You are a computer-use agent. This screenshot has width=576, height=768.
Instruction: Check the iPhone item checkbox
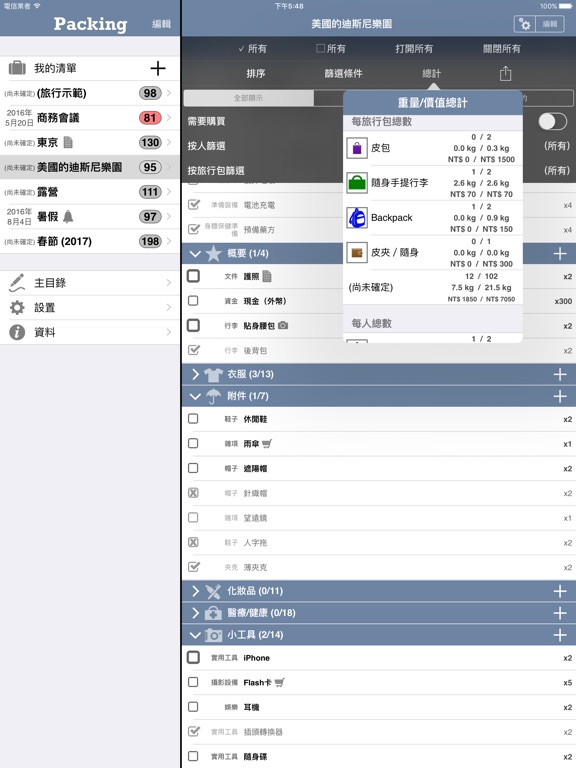click(x=193, y=657)
